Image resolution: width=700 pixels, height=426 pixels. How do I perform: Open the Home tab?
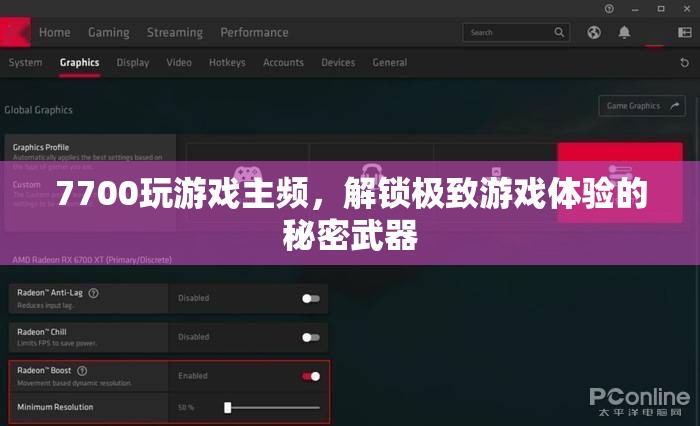[x=54, y=33]
